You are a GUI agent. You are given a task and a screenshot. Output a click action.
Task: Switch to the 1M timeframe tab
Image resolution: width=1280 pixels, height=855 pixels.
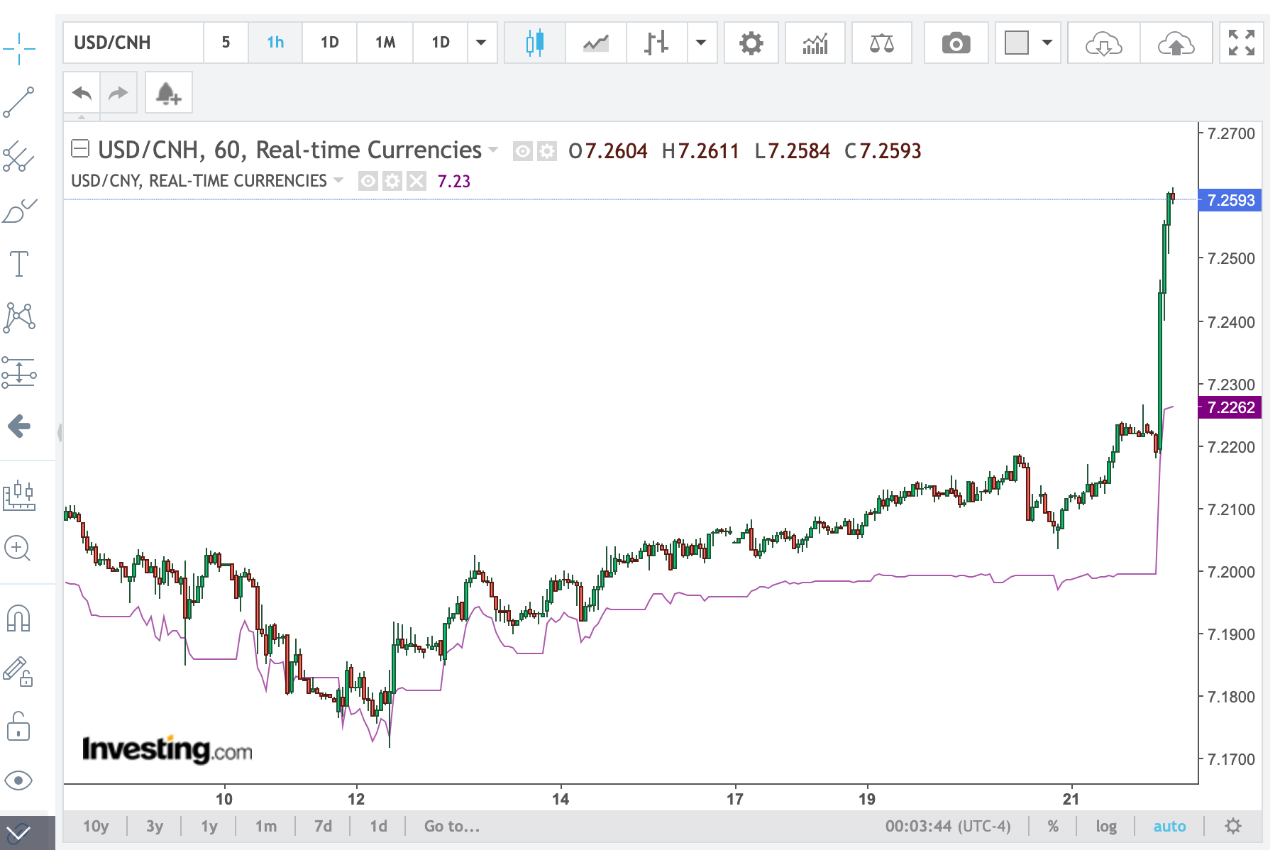pyautogui.click(x=385, y=43)
